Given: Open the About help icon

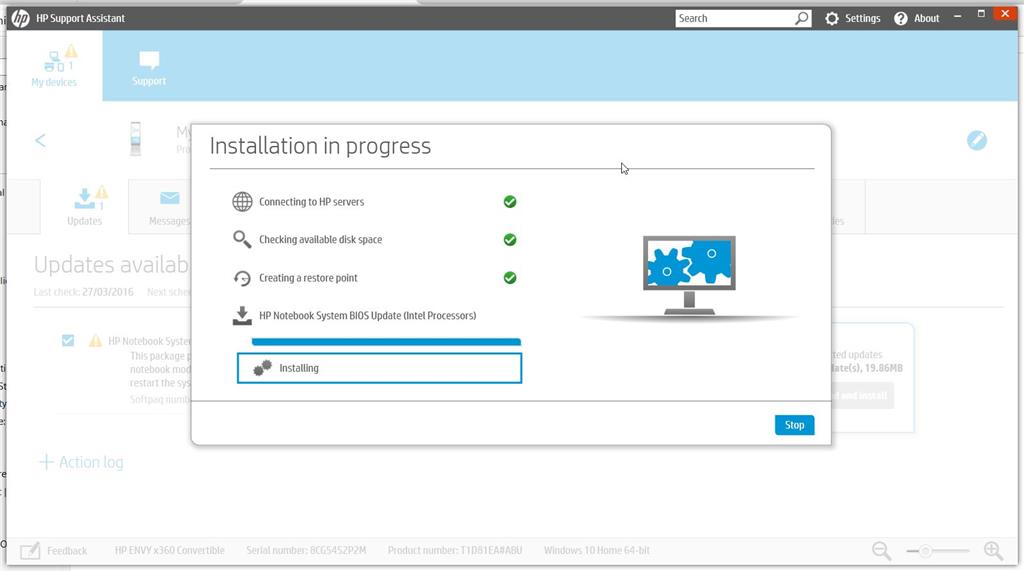Looking at the screenshot, I should (x=901, y=18).
